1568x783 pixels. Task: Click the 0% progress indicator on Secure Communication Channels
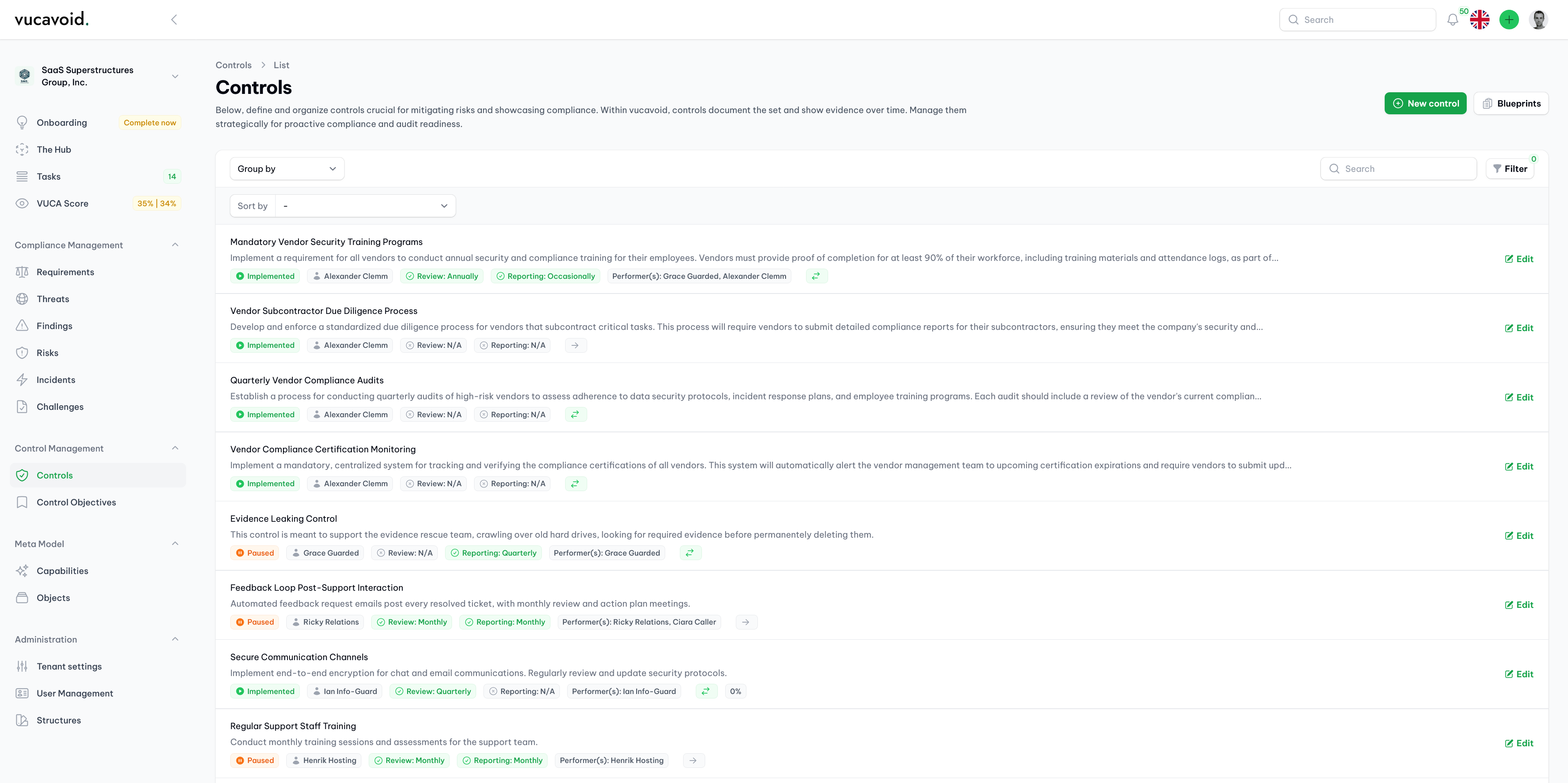point(735,691)
